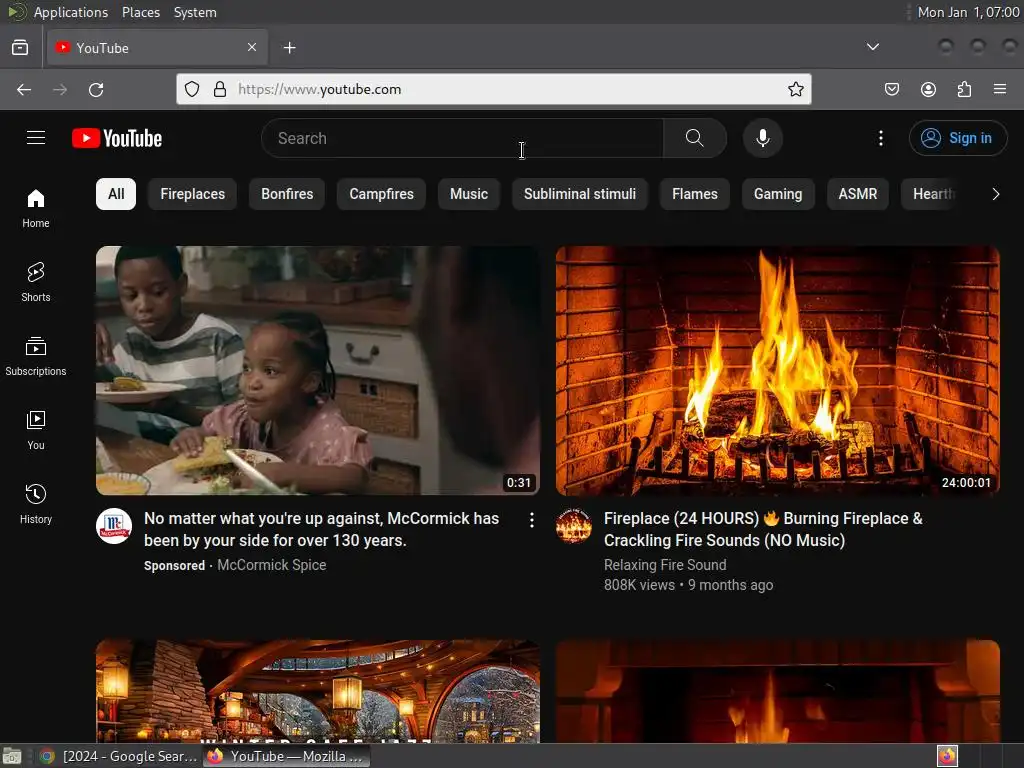
Task: Select the Campfires filter chip
Action: coord(381,194)
